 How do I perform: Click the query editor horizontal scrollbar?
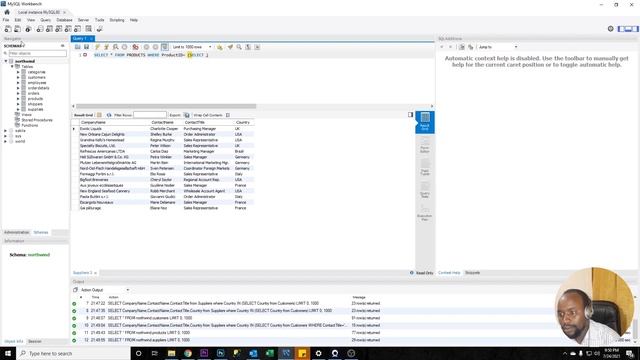(166, 106)
